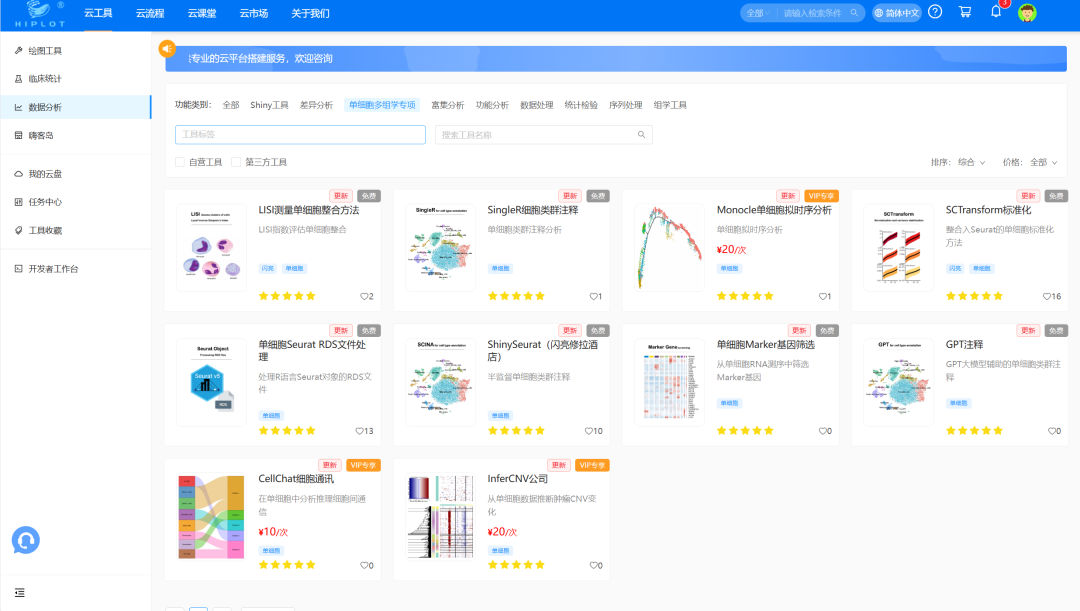Click the announcement speaker icon

coord(167,48)
